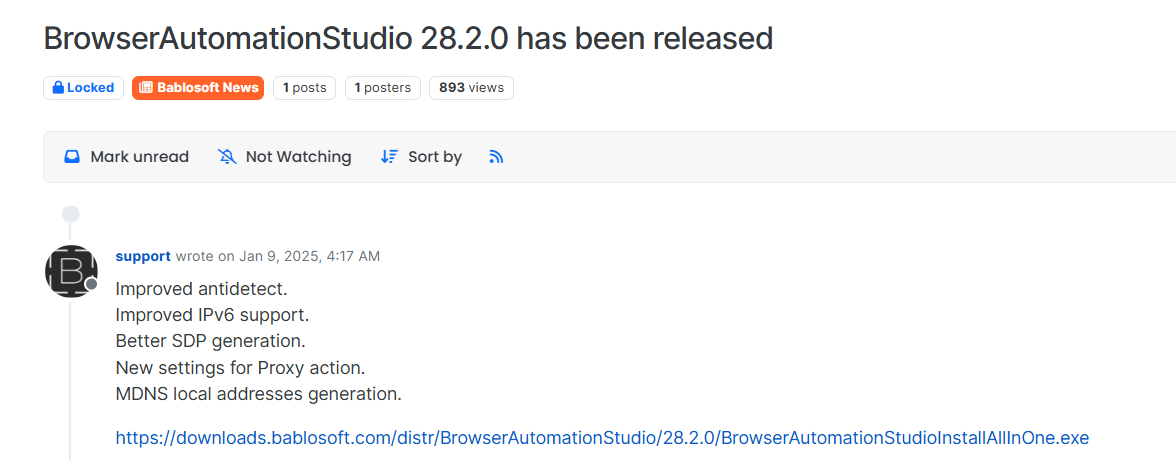Click the grey status dot on the avatar

click(x=91, y=284)
